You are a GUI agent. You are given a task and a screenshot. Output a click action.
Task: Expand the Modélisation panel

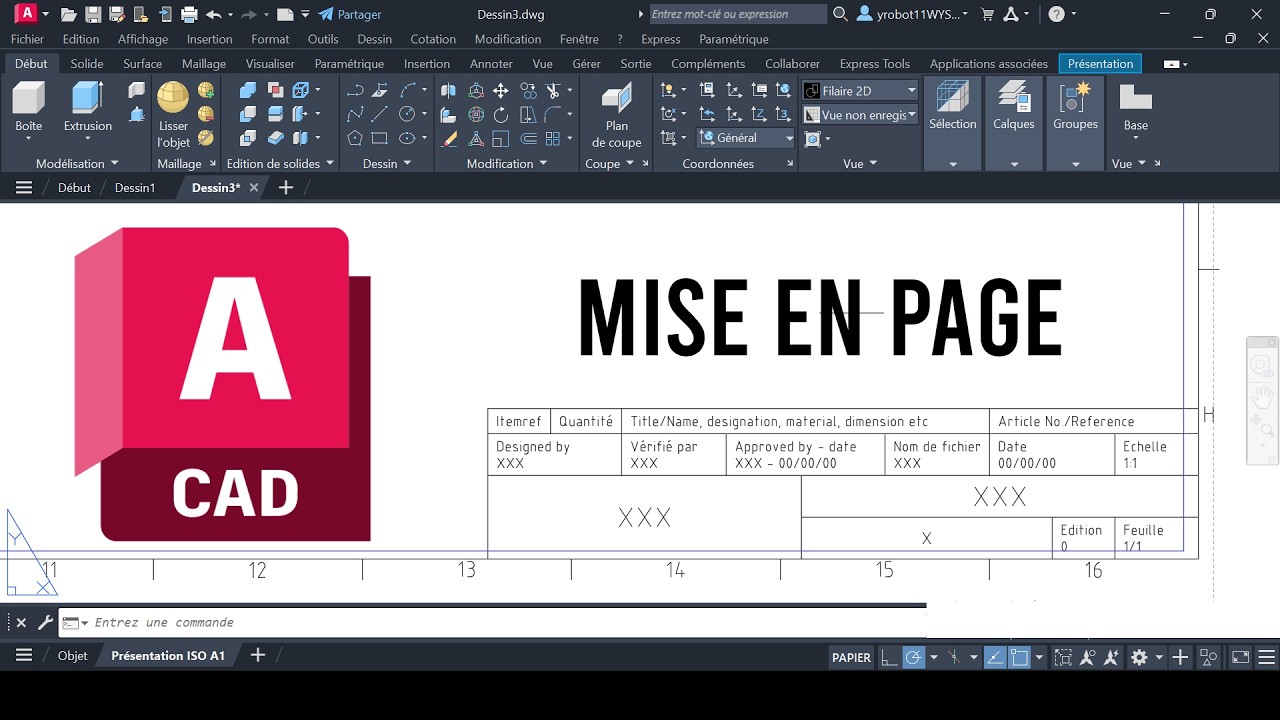pyautogui.click(x=77, y=163)
